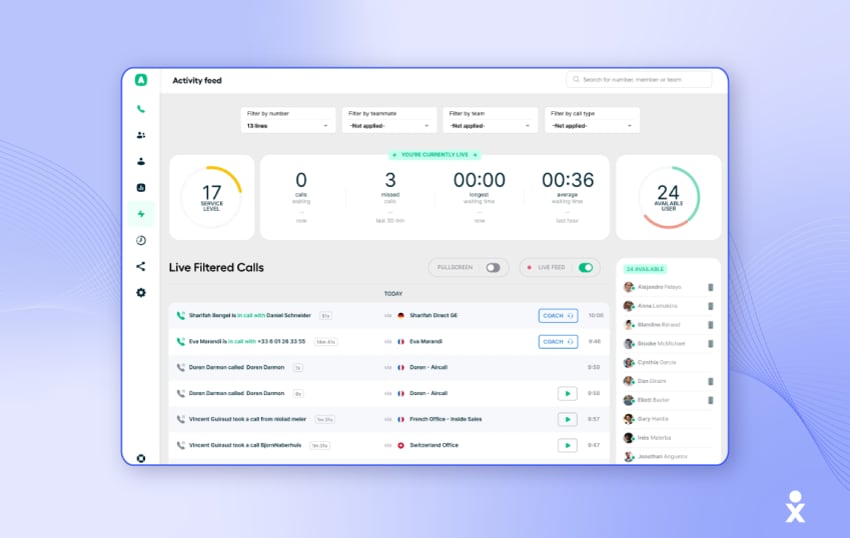Image resolution: width=850 pixels, height=538 pixels.
Task: Click the 24 available user gauge
Action: click(x=668, y=197)
